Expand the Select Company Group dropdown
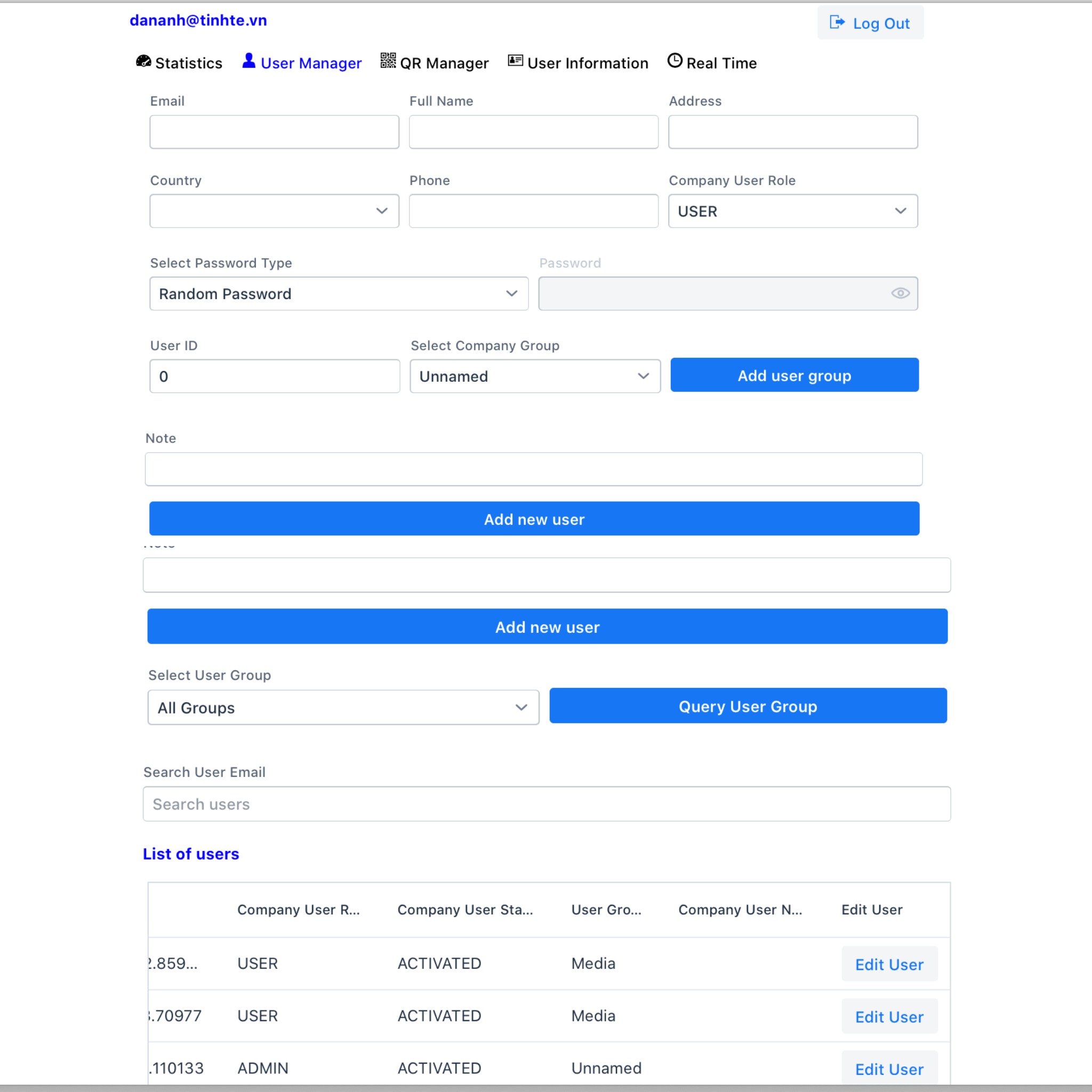Viewport: 1092px width, 1092px height. (x=535, y=376)
